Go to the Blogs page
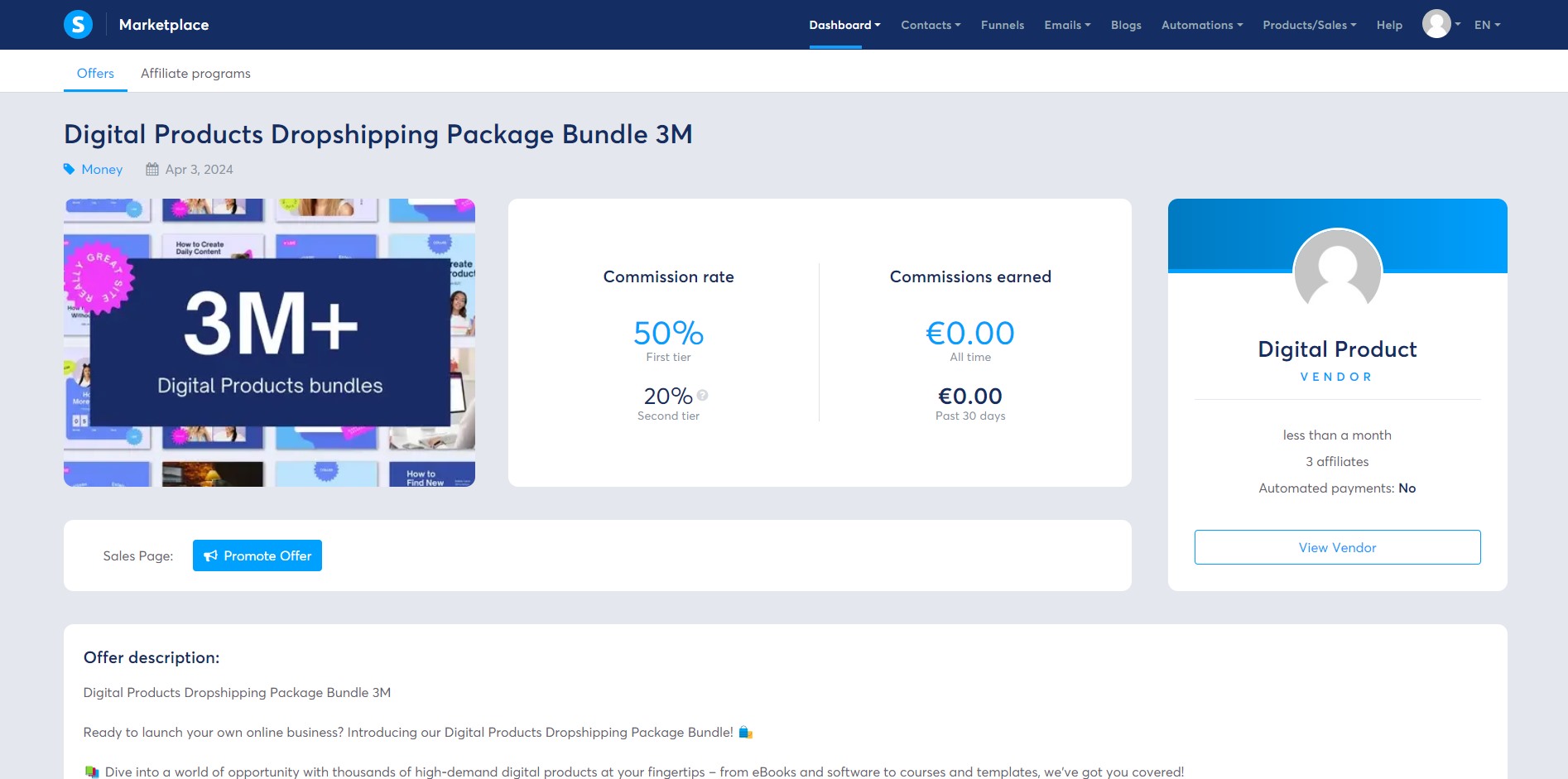This screenshot has width=1568, height=779. click(x=1125, y=25)
